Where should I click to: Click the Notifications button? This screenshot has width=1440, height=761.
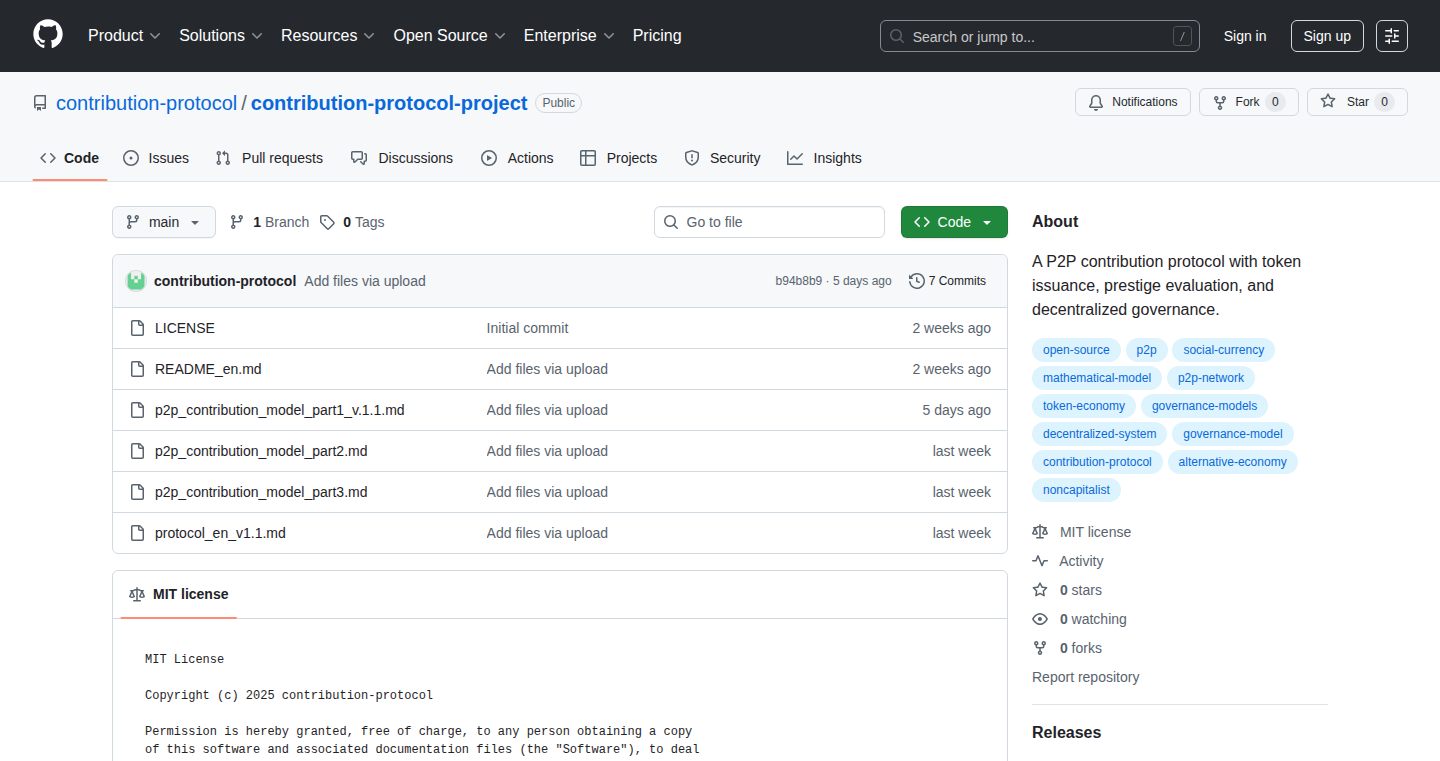[1133, 102]
